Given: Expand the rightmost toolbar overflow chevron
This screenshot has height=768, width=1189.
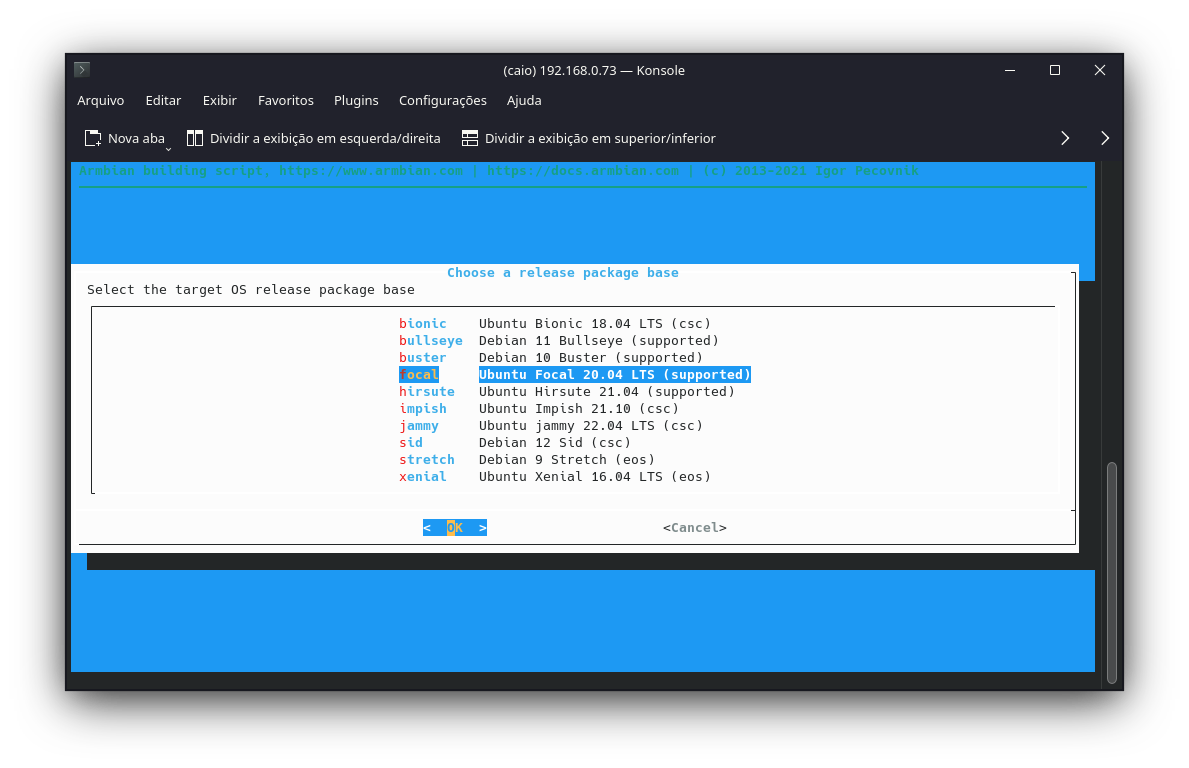Looking at the screenshot, I should coord(1104,138).
